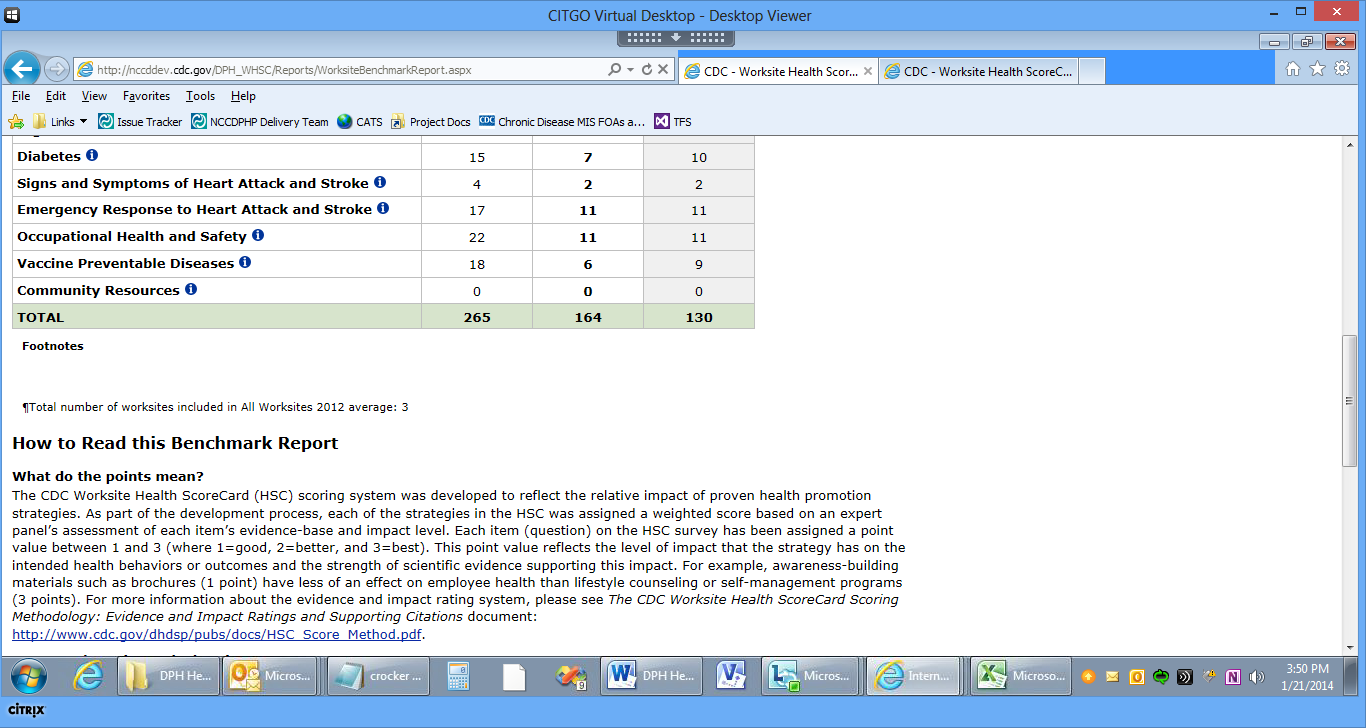Screen dimensions: 1366x728
Task: Open the Outlook taskbar window
Action: 270,676
